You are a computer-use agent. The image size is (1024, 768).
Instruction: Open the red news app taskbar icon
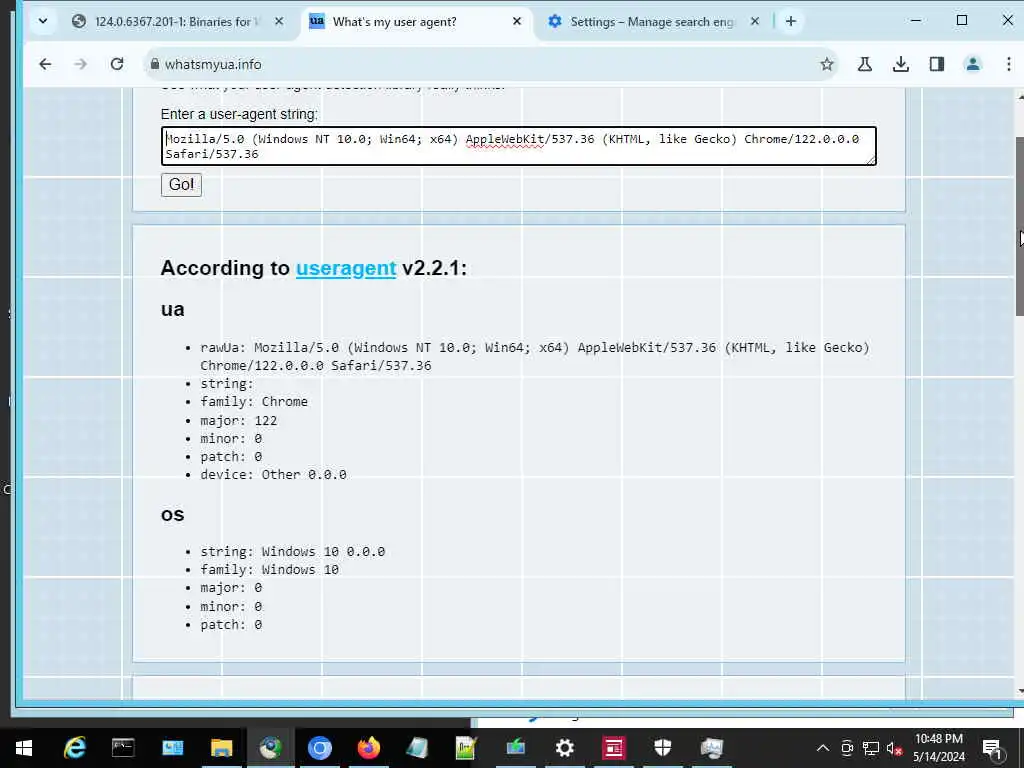pos(613,748)
